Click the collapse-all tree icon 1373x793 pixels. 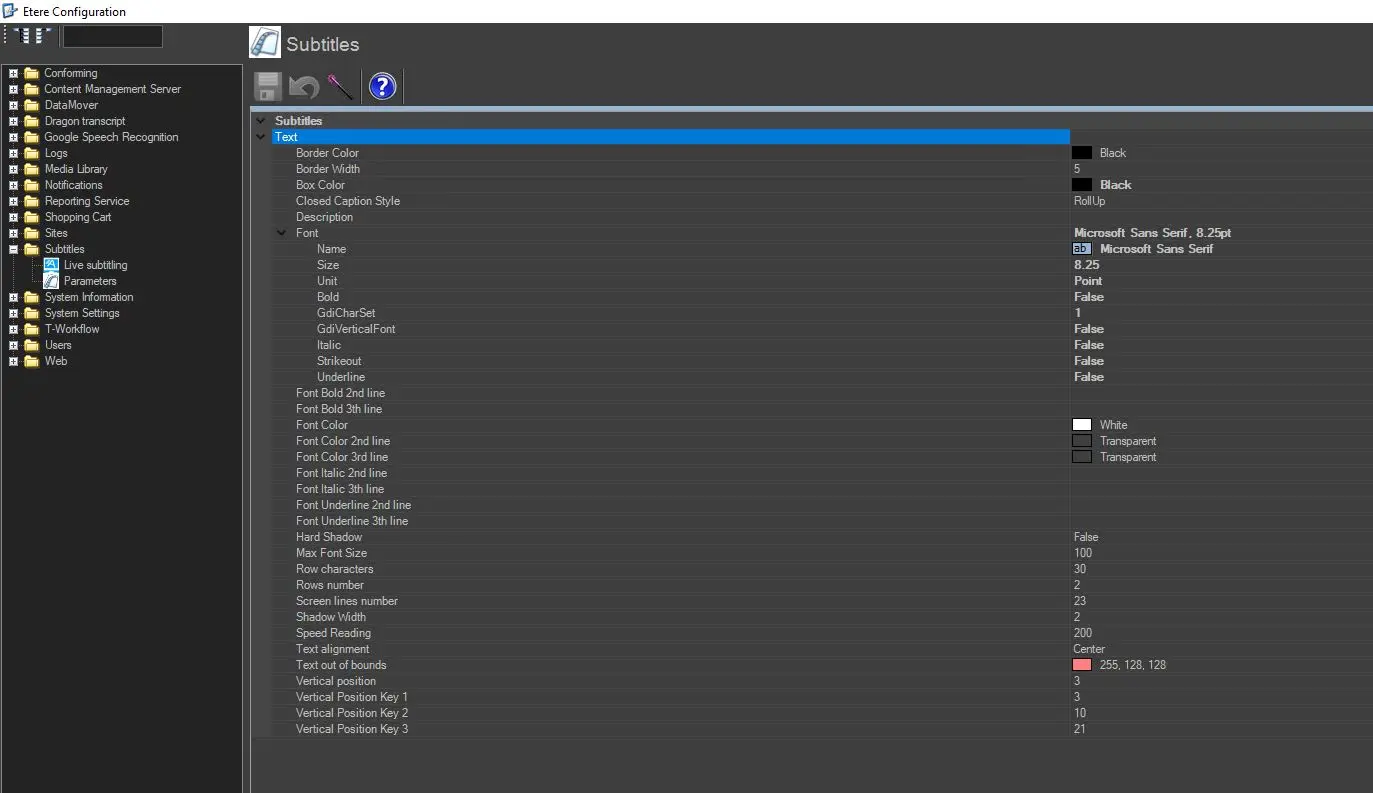click(x=42, y=36)
